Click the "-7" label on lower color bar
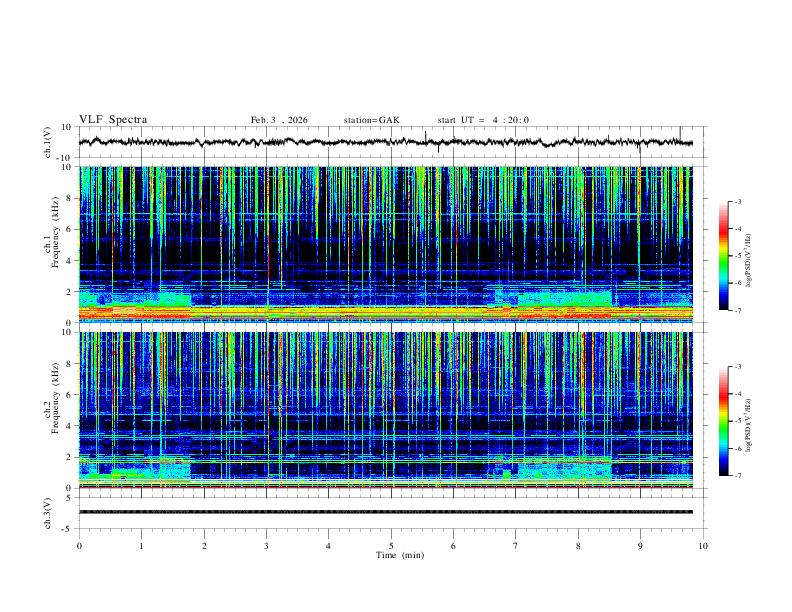 [x=738, y=476]
